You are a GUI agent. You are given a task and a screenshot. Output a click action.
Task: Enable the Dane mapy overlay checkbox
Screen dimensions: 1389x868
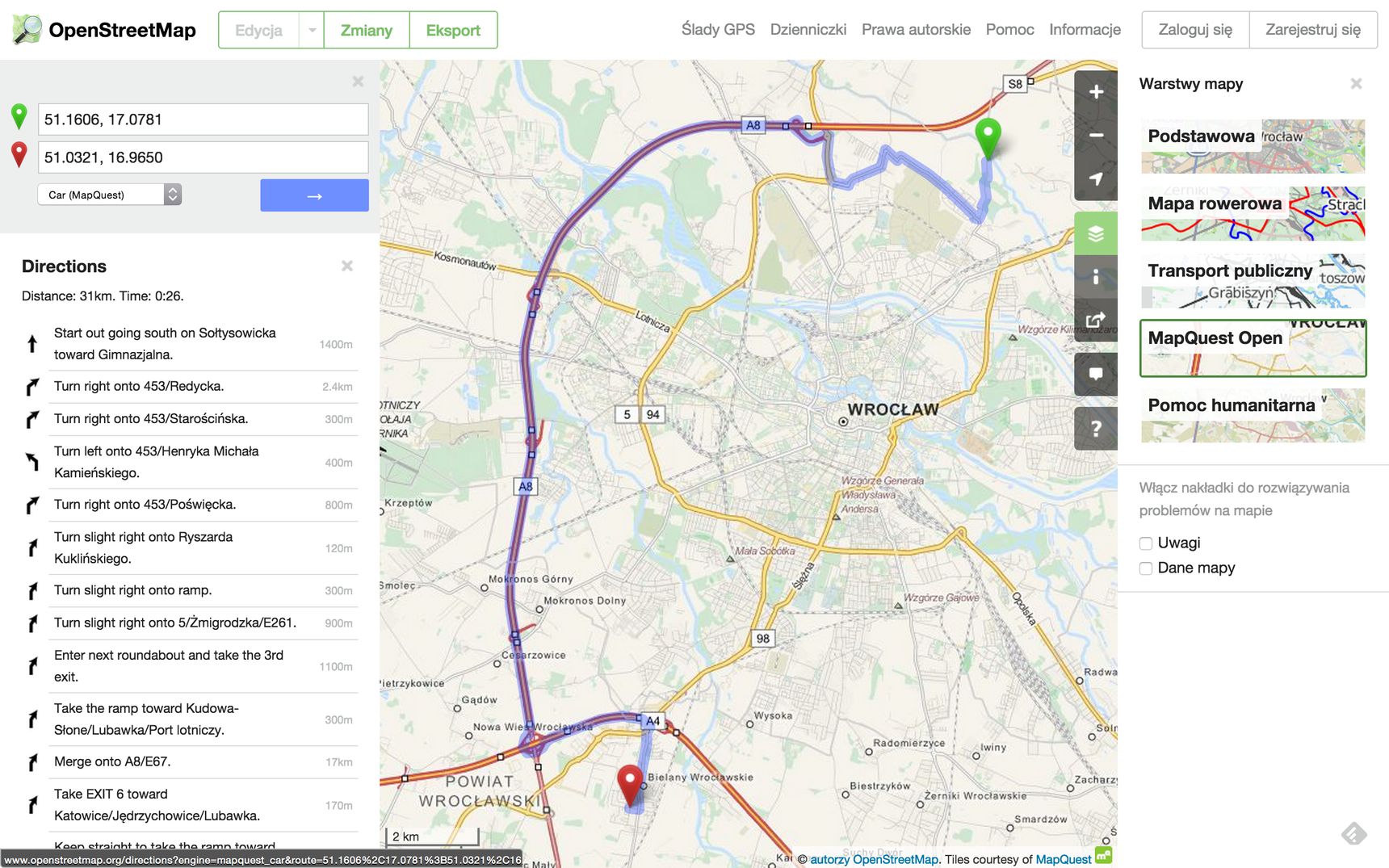pos(1146,568)
